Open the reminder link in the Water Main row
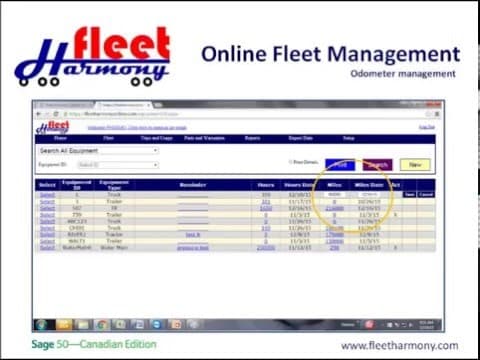480x360 pixels. tap(193, 248)
